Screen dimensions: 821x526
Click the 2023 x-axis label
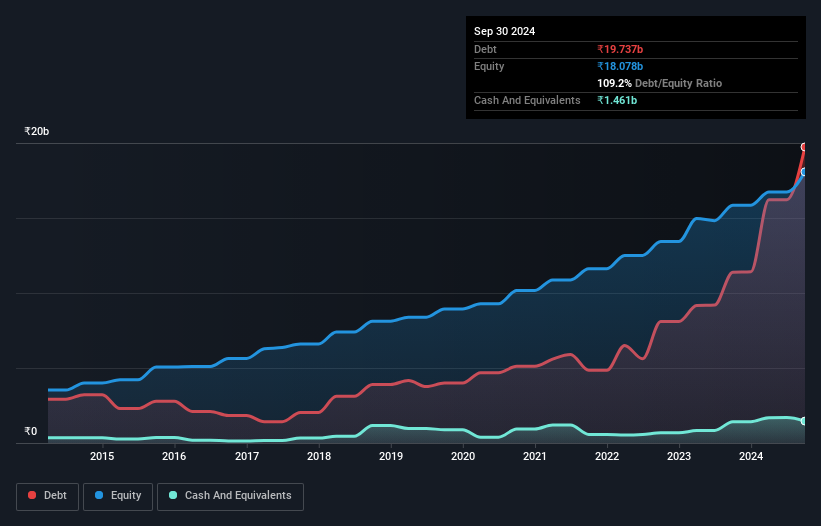[679, 456]
